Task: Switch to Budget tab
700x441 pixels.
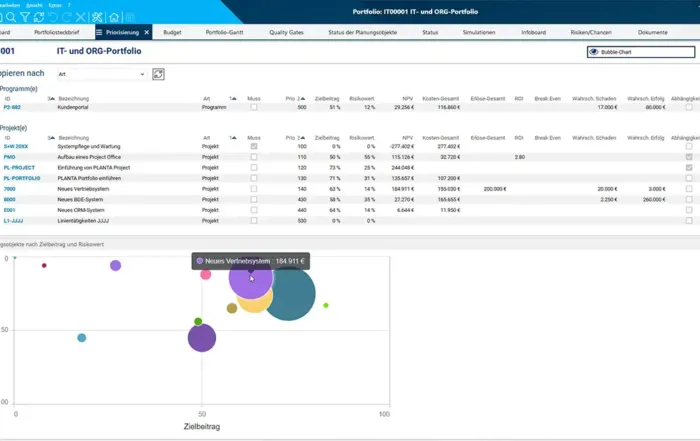Action: (172, 32)
